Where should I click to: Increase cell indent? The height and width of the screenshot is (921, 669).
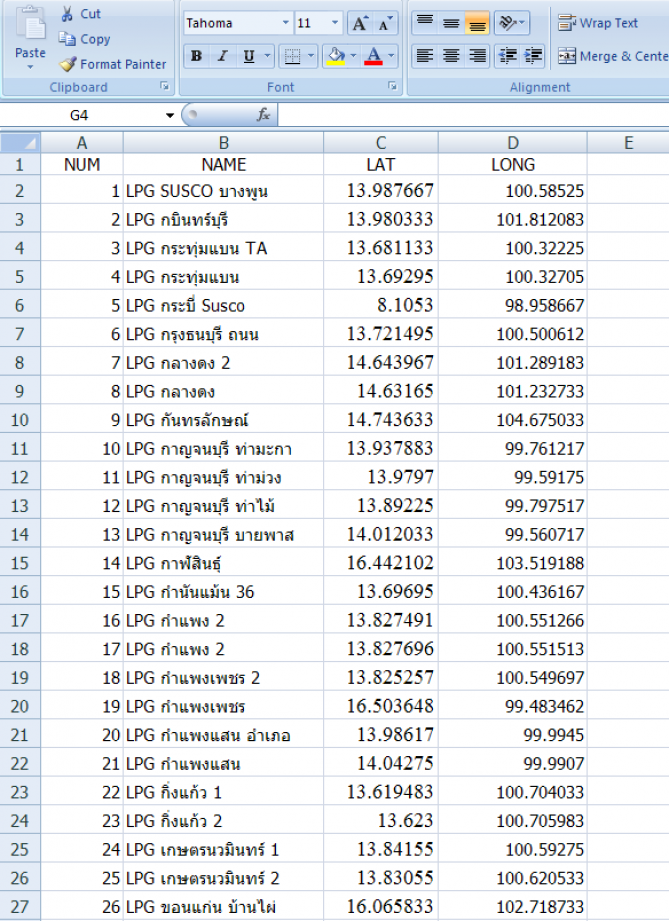click(x=533, y=56)
